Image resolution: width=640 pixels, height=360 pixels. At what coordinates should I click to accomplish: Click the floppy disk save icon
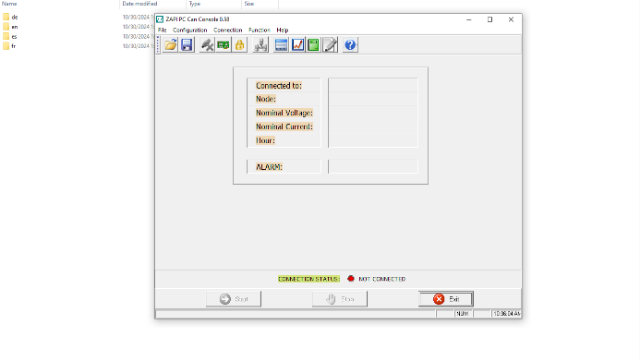pos(187,45)
